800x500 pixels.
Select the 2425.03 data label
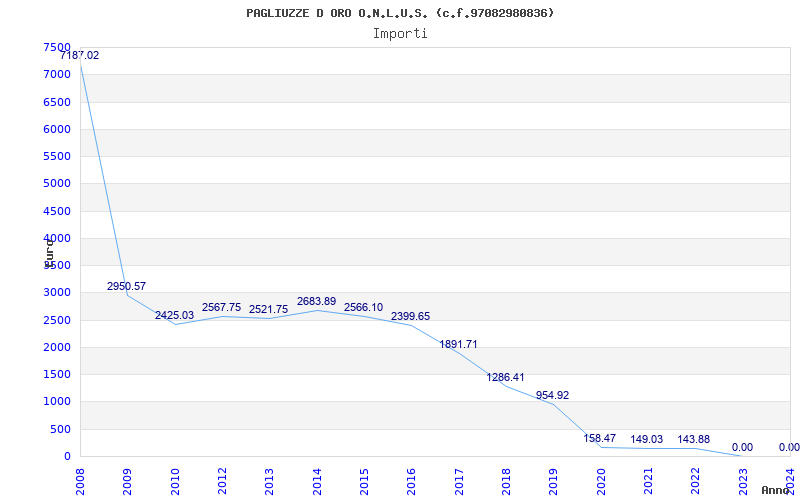[174, 315]
